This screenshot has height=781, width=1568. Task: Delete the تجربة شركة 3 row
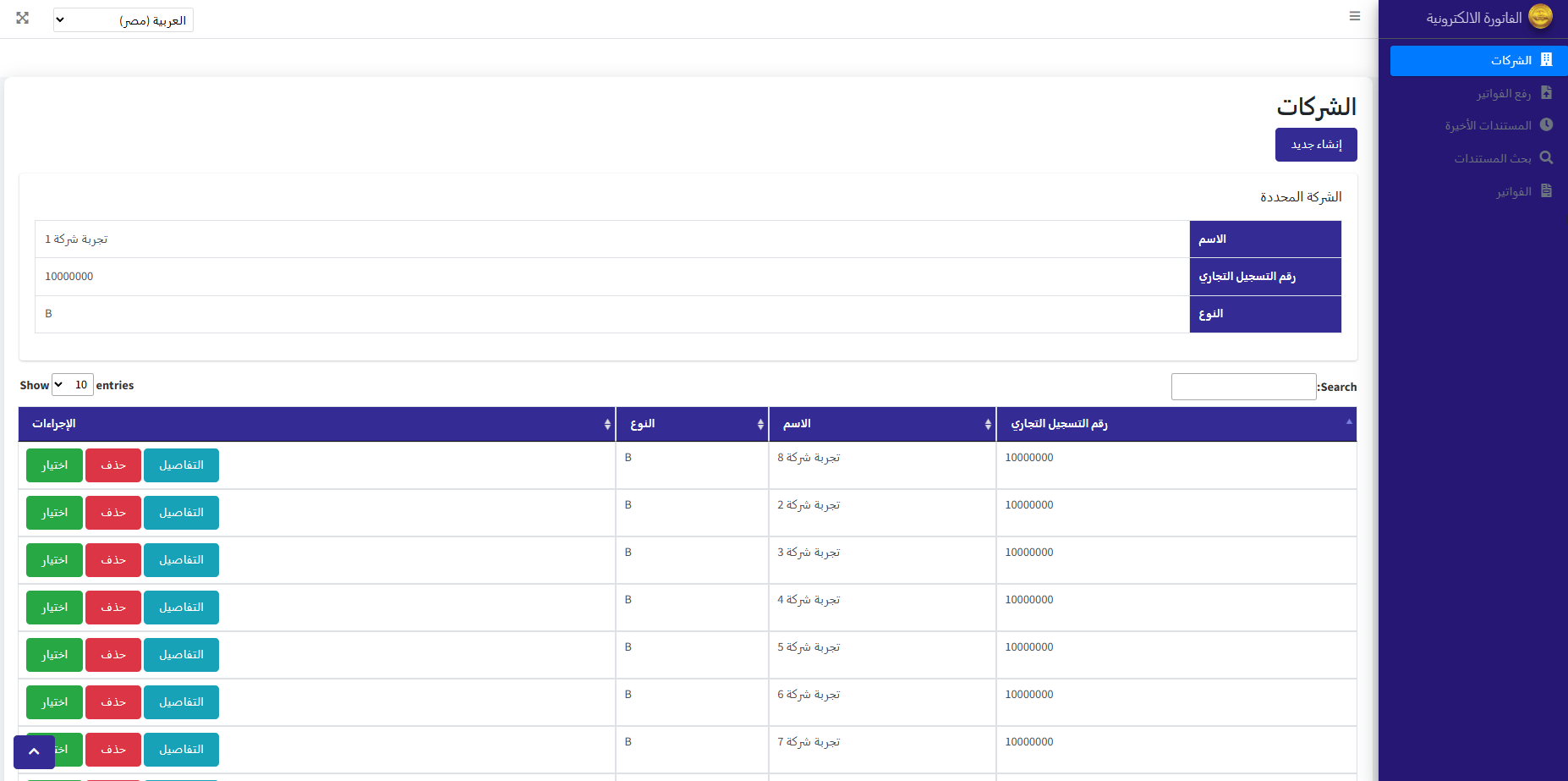click(113, 560)
